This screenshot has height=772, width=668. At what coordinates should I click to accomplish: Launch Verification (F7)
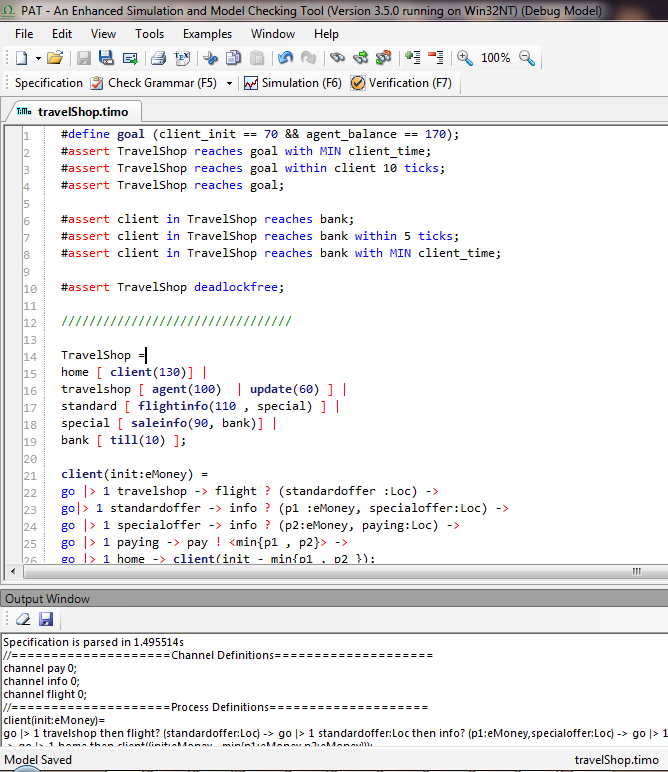(401, 83)
